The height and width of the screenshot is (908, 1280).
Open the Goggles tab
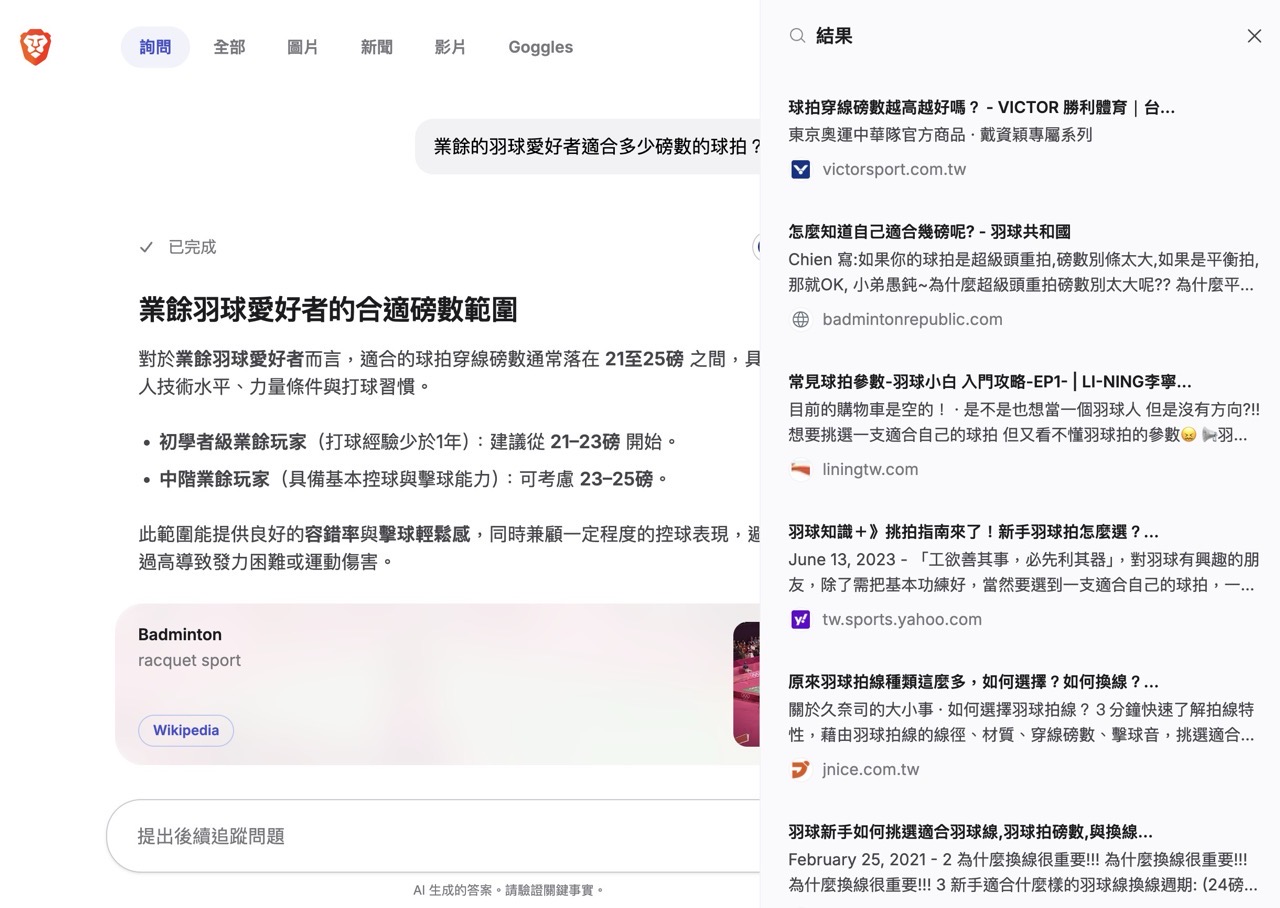click(540, 47)
